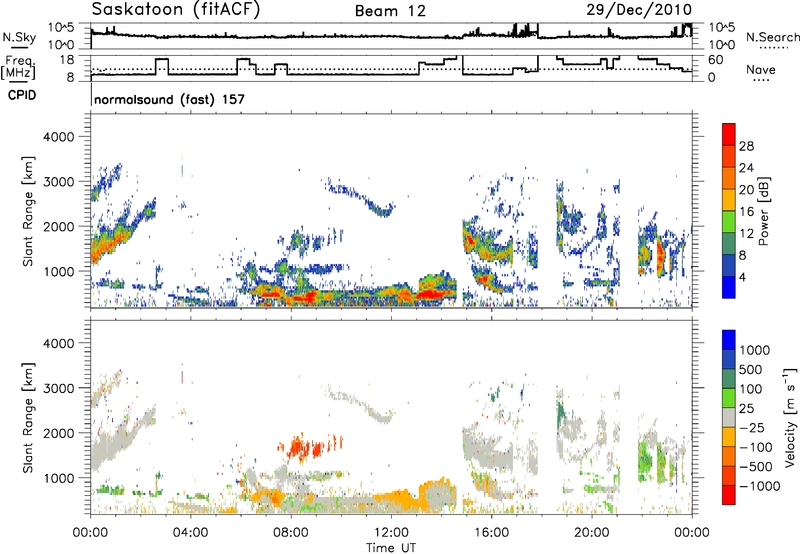
Task: Pick the light green segment of power colorbar
Action: pos(729,222)
